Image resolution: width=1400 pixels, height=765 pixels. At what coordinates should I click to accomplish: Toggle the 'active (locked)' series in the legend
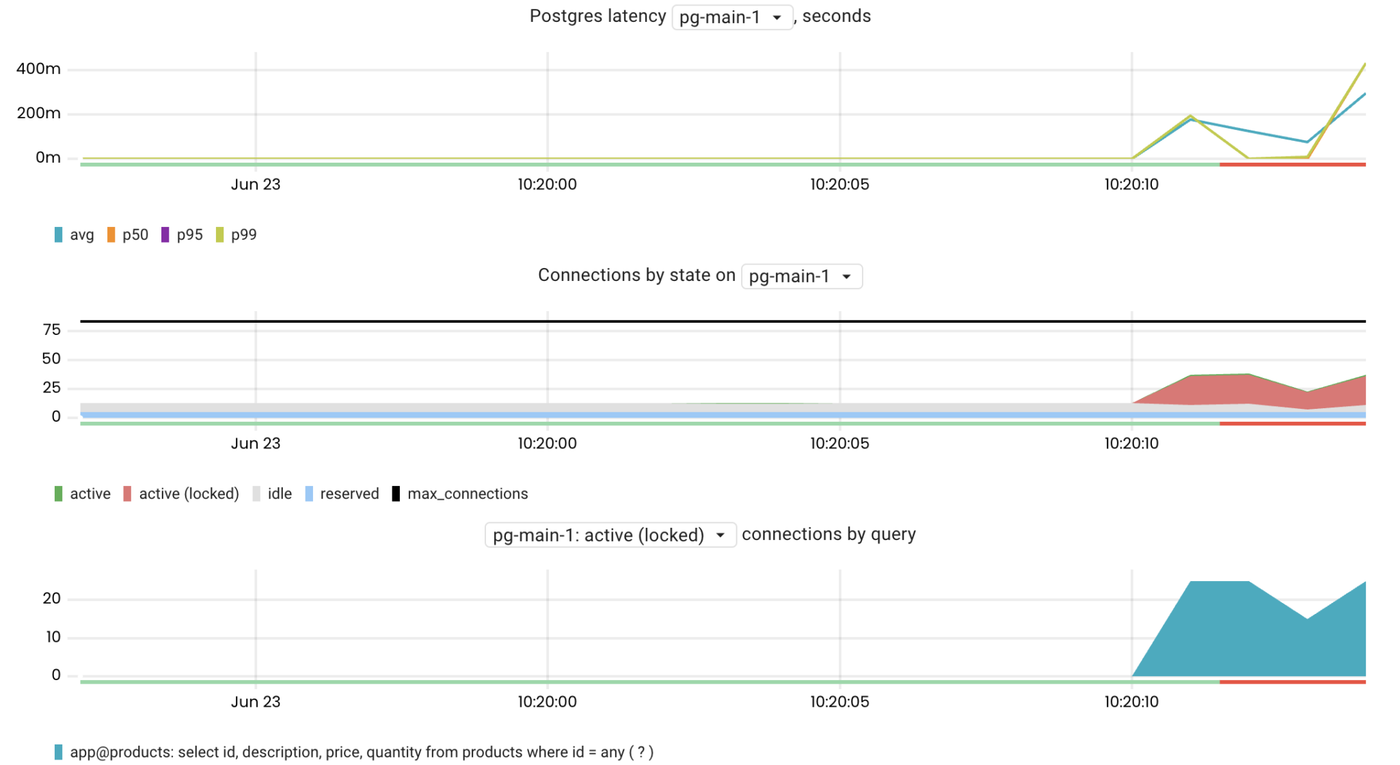(188, 494)
